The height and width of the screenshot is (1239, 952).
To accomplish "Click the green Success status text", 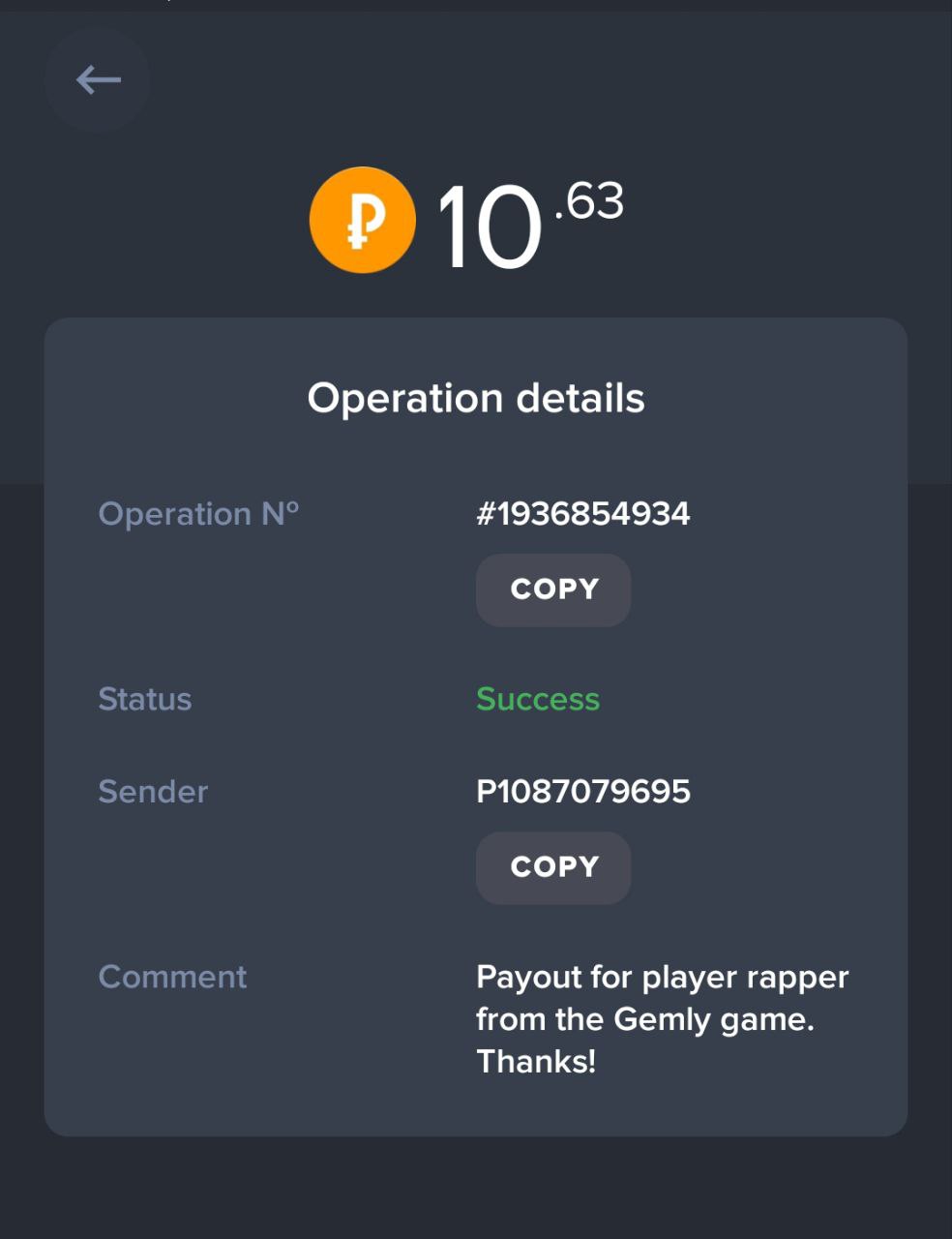I will pyautogui.click(x=538, y=699).
